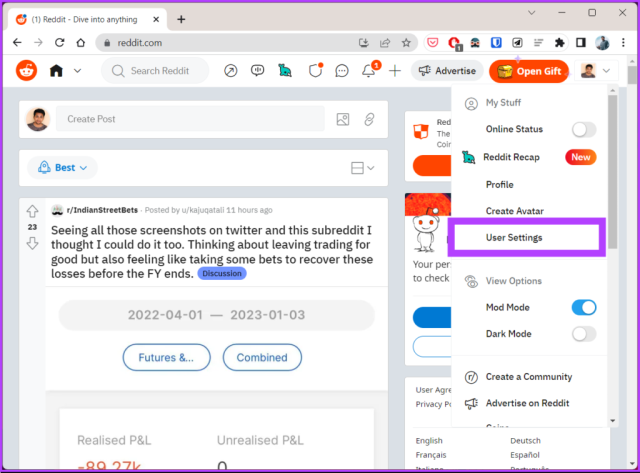This screenshot has height=473, width=640.
Task: Click the Deutsch language link
Action: pos(525,441)
